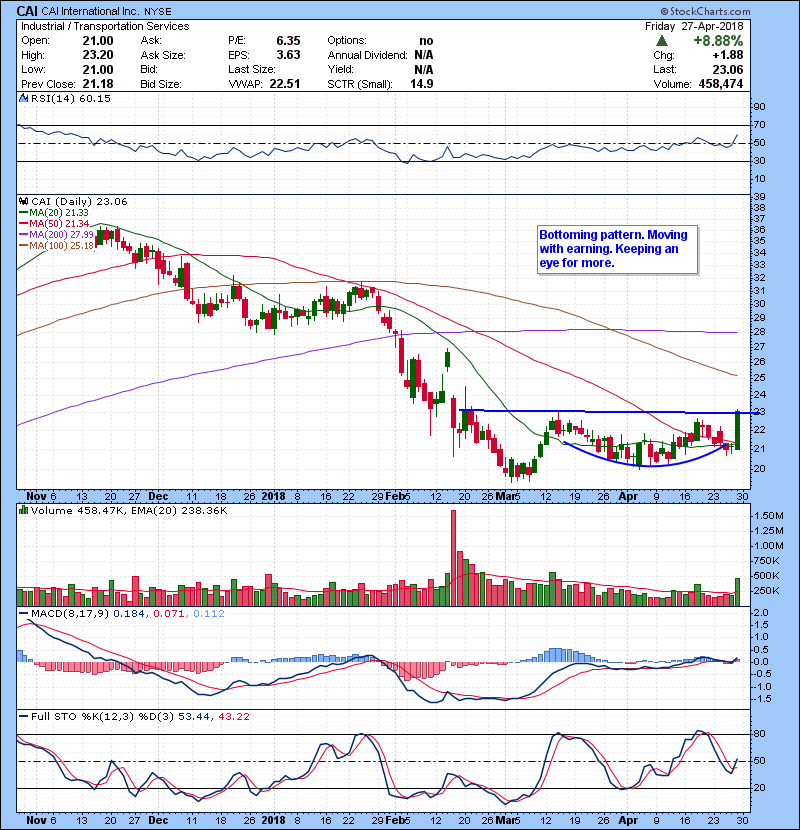Select the MA(20) 21.33 legend entry

pyautogui.click(x=54, y=212)
